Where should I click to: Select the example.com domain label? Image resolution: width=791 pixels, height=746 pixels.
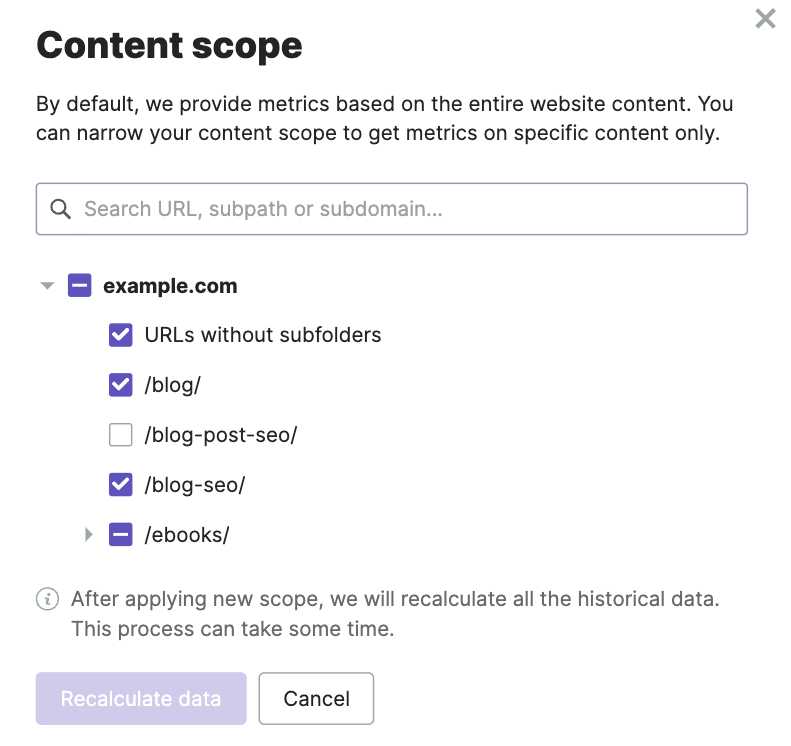point(170,286)
